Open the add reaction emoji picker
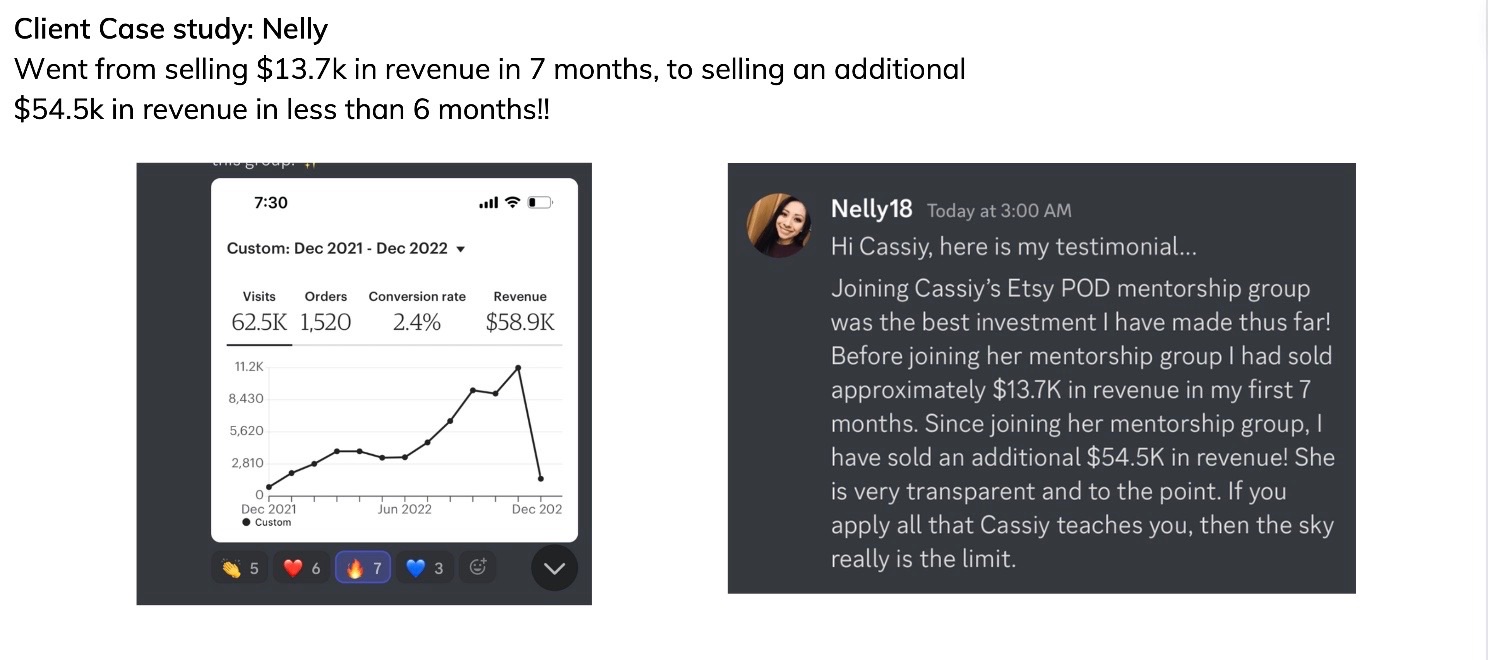1488x660 pixels. tap(478, 567)
